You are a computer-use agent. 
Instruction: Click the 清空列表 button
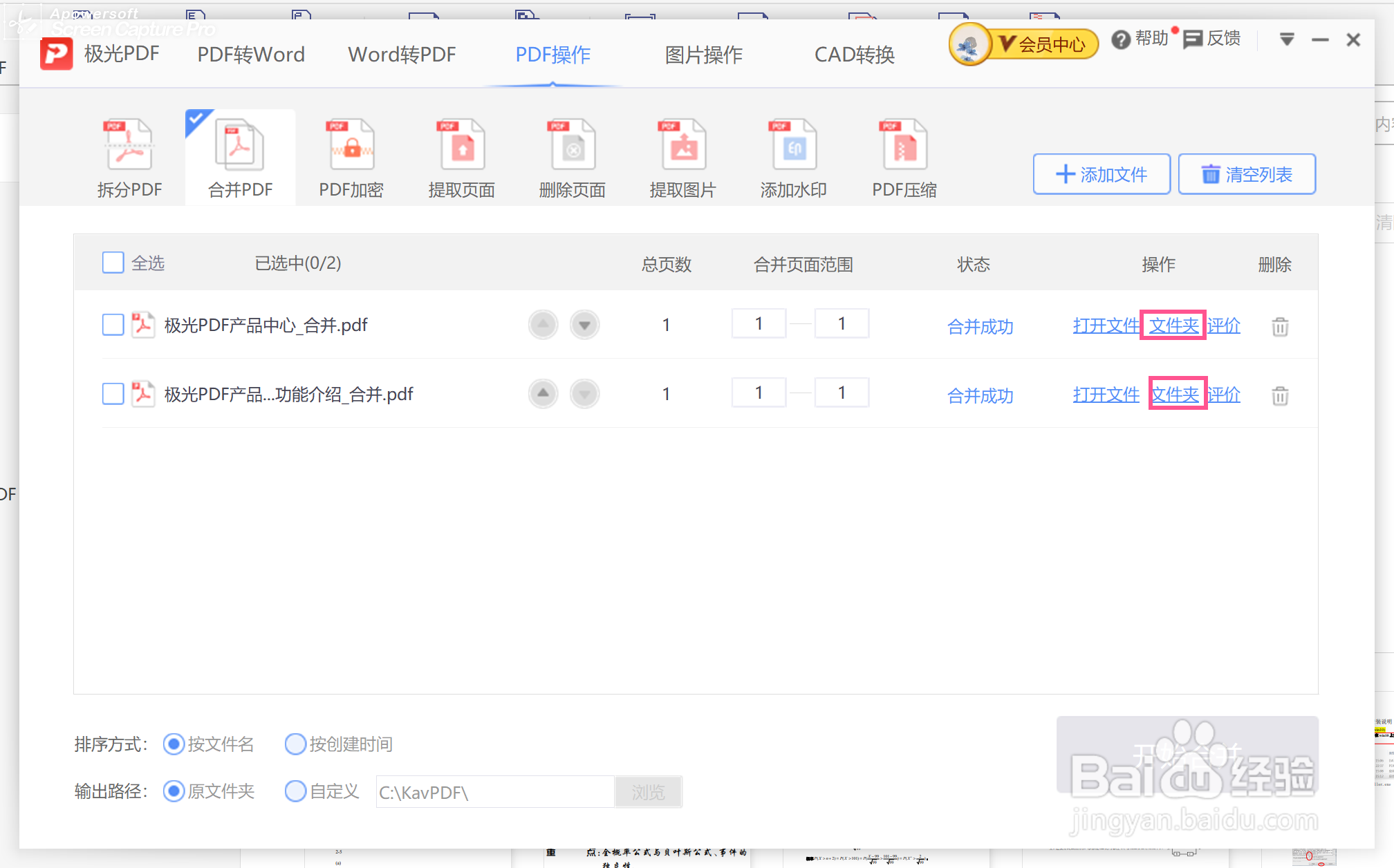point(1247,174)
